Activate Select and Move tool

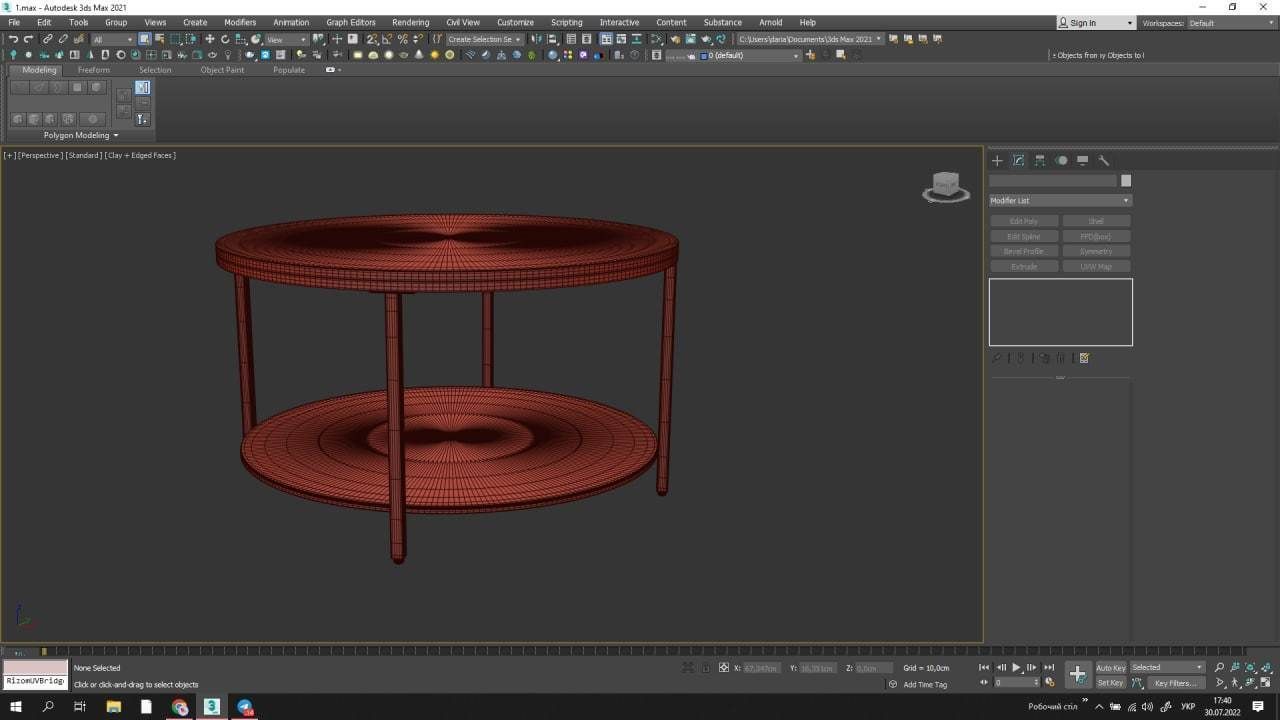pos(209,39)
